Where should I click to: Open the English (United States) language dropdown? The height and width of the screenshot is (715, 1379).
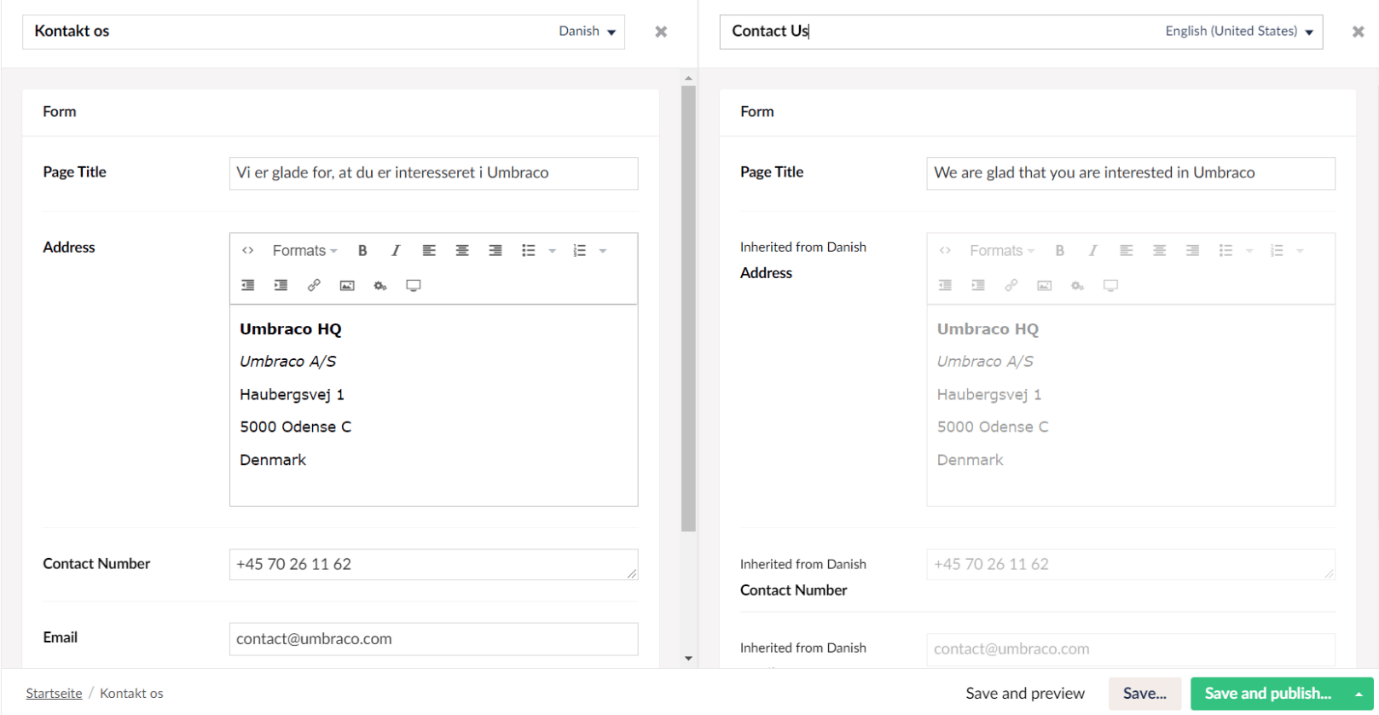pyautogui.click(x=1239, y=31)
